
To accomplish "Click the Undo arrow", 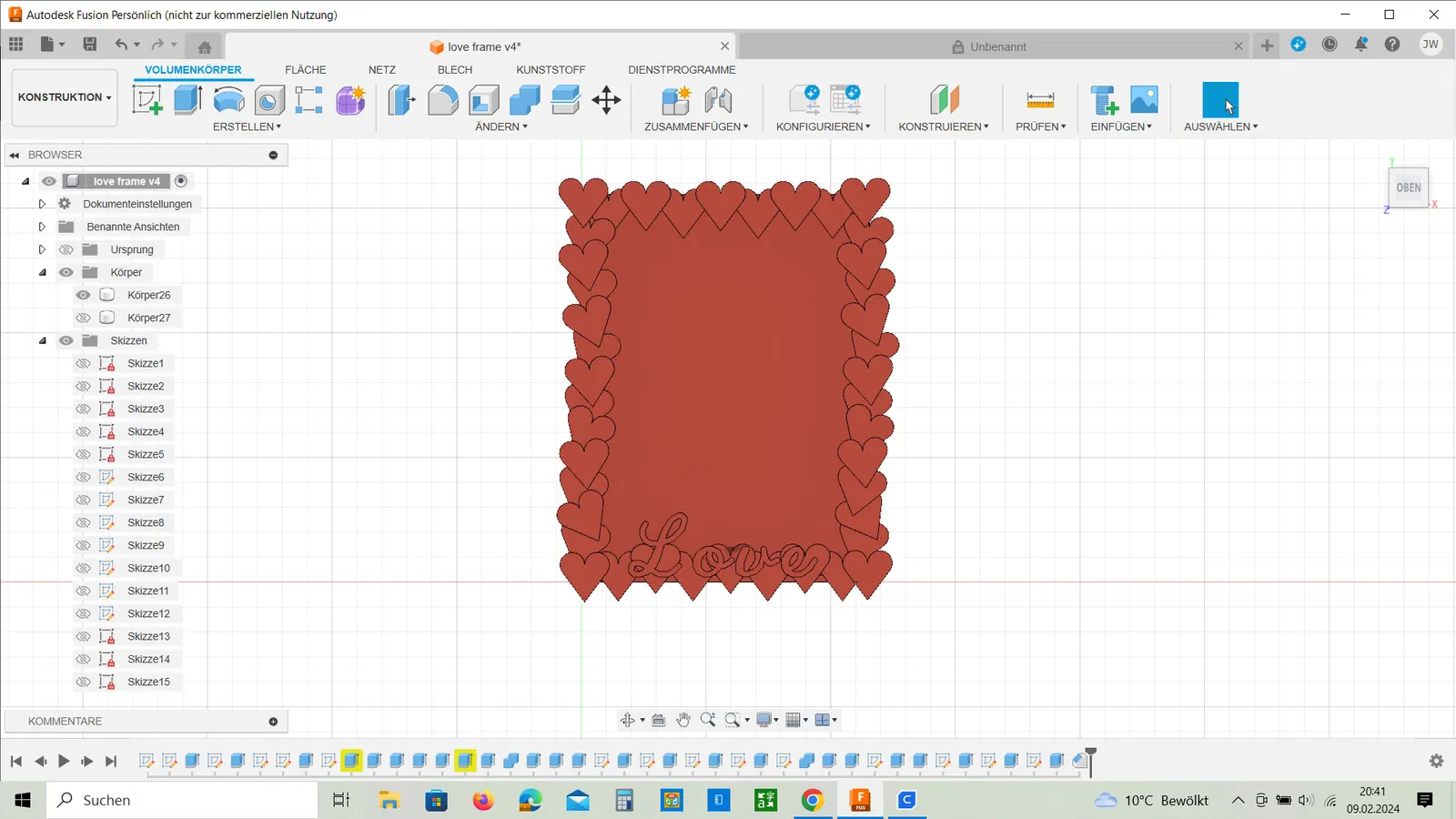I will coord(121,45).
